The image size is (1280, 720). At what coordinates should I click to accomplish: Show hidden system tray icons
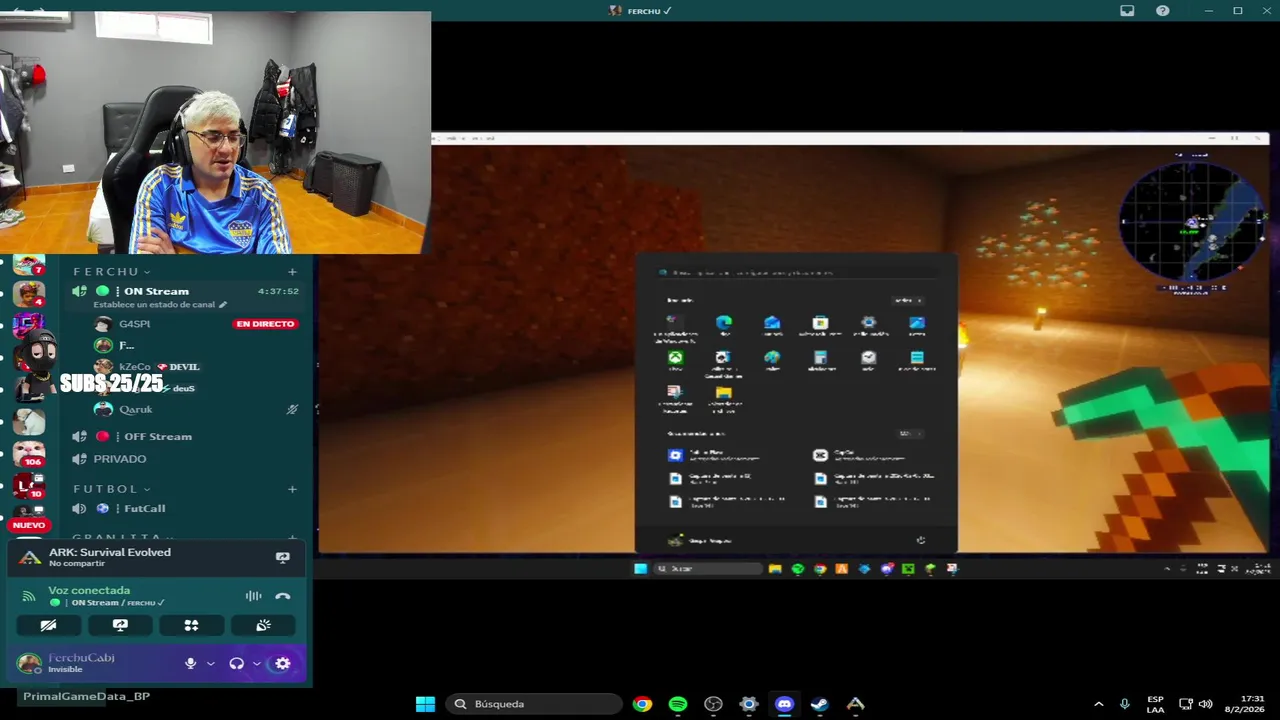pyautogui.click(x=1099, y=704)
